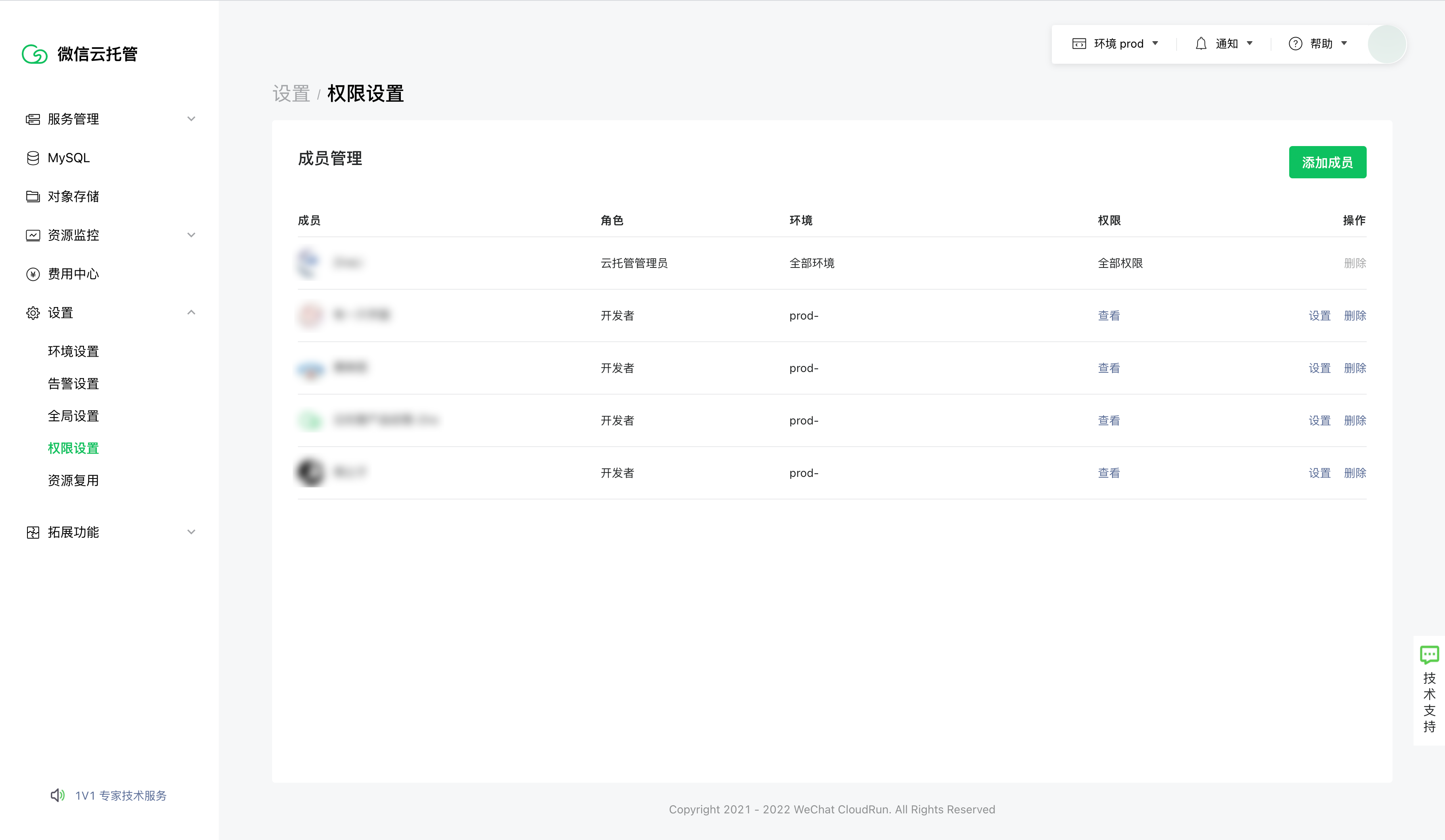Click 查看 for the first developer row
1445x840 pixels.
(x=1108, y=315)
